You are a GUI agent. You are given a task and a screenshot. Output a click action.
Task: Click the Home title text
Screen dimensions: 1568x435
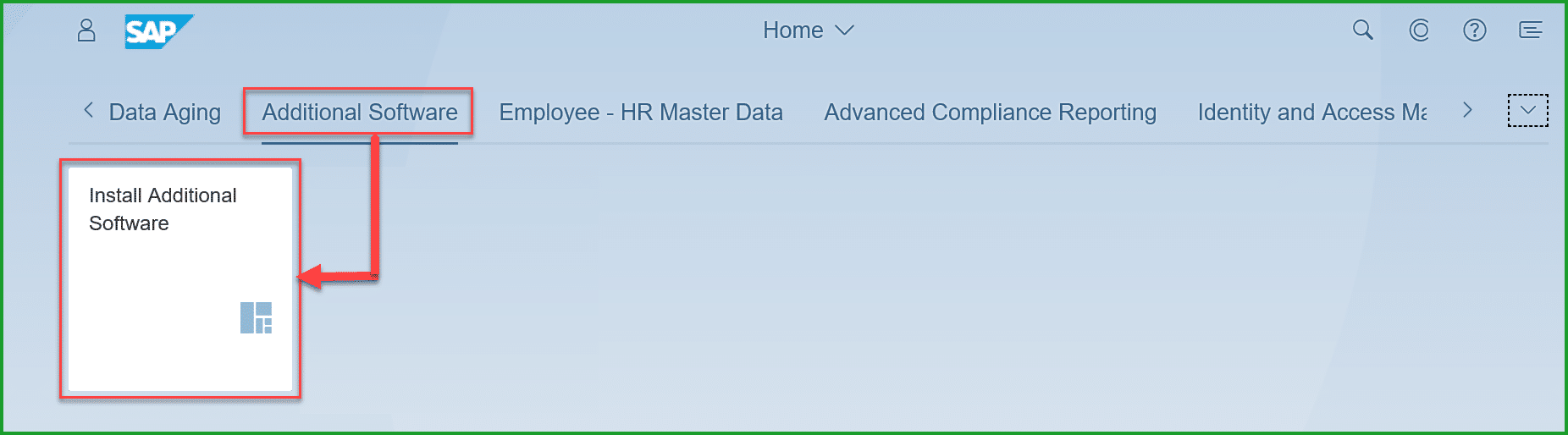(792, 30)
